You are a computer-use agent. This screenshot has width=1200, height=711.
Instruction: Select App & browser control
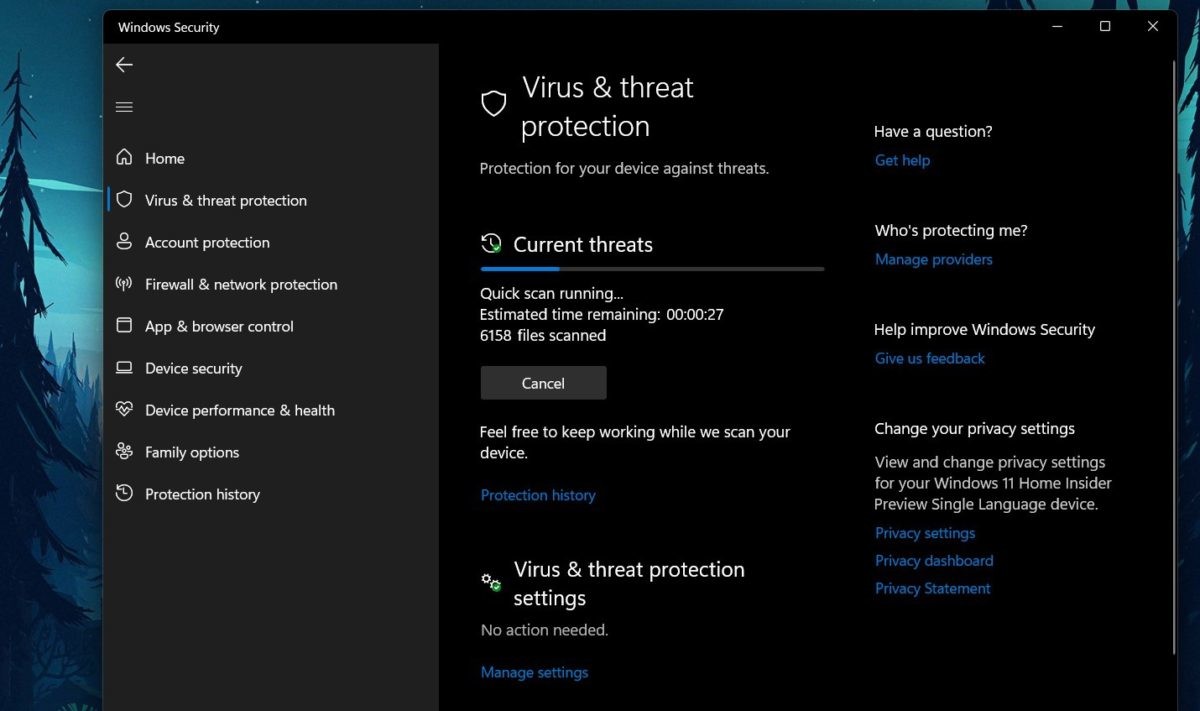[272, 326]
